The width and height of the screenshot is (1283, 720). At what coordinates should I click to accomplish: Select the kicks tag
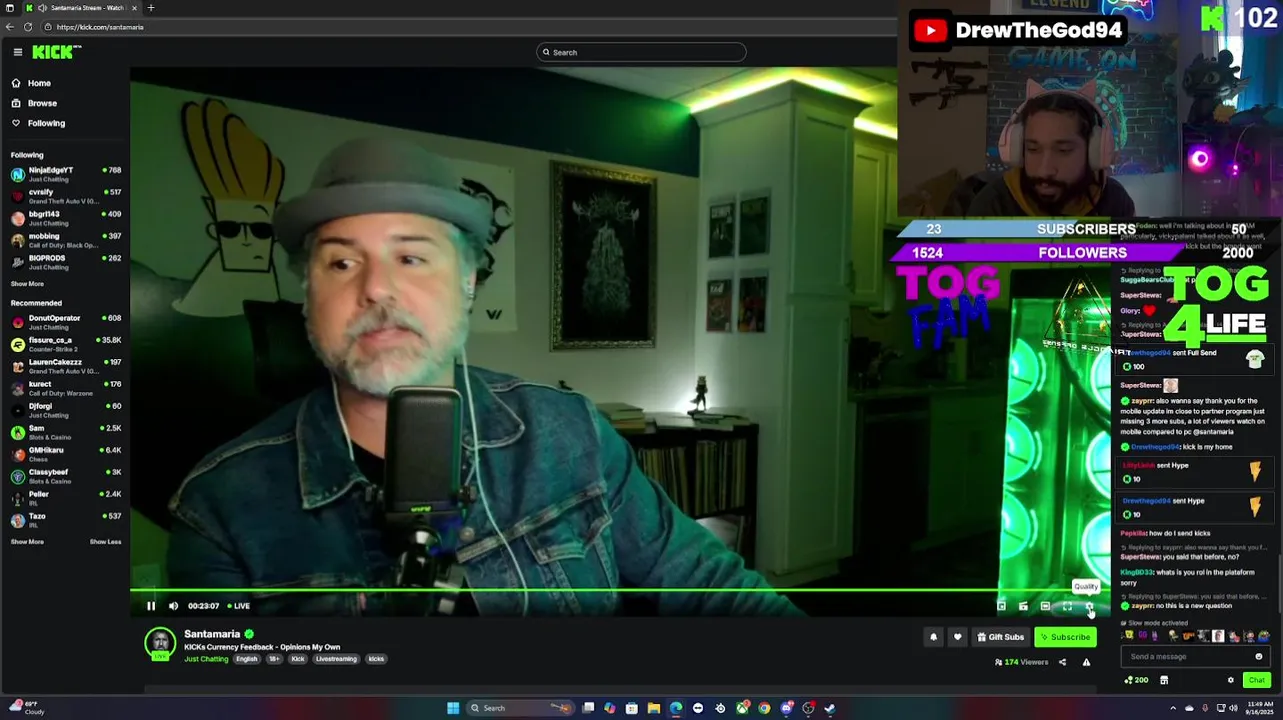[x=376, y=659]
